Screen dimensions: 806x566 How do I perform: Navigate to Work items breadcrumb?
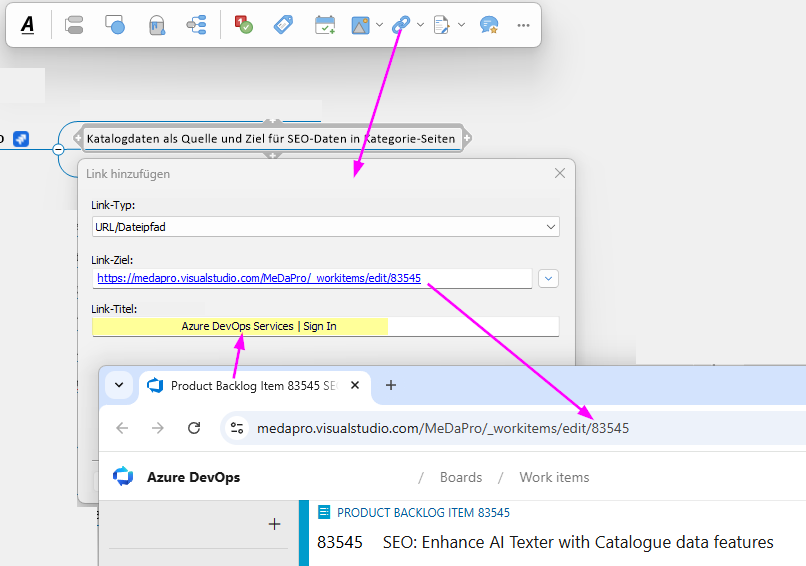[554, 477]
